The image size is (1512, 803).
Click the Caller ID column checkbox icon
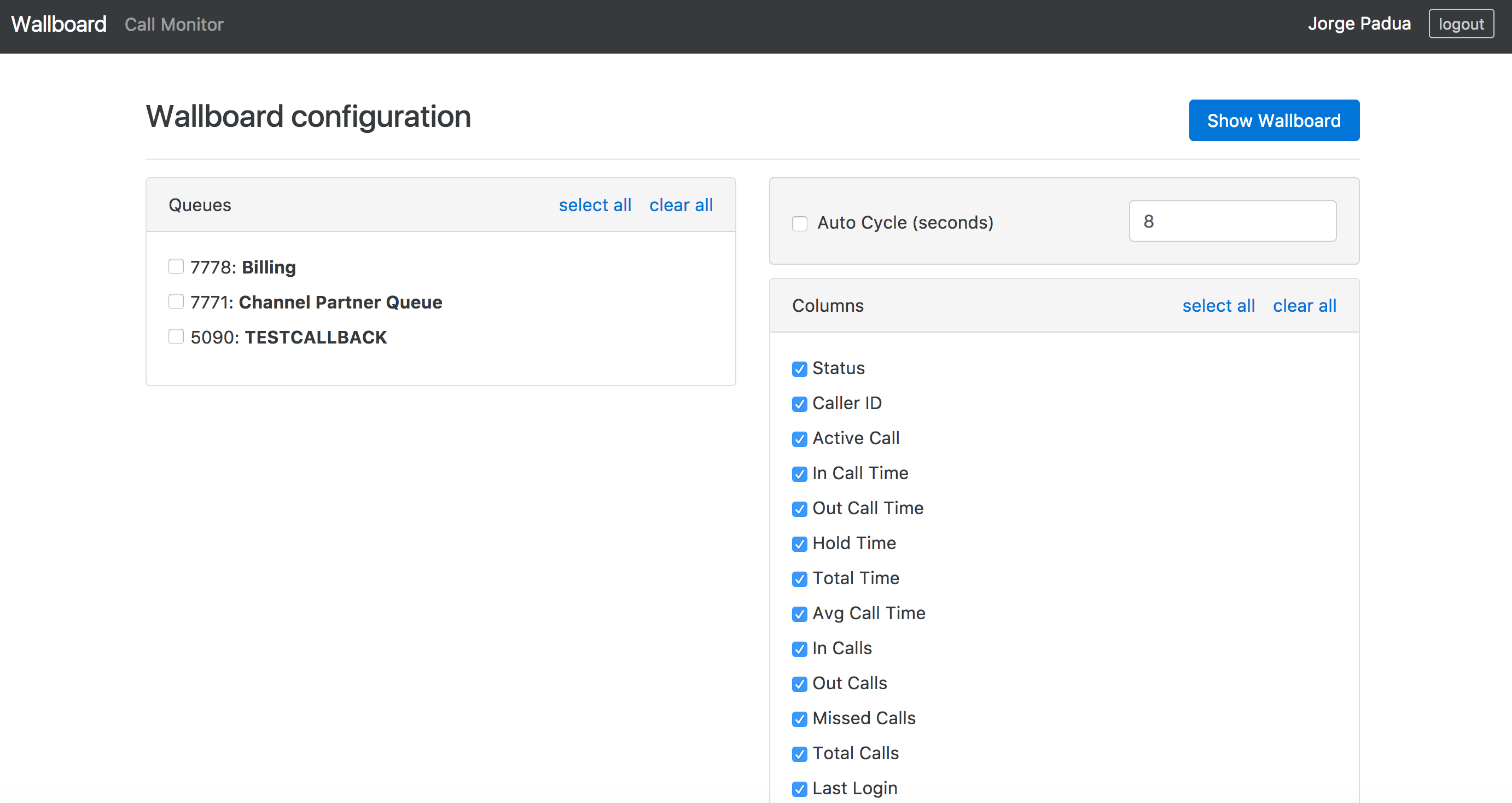click(x=799, y=403)
